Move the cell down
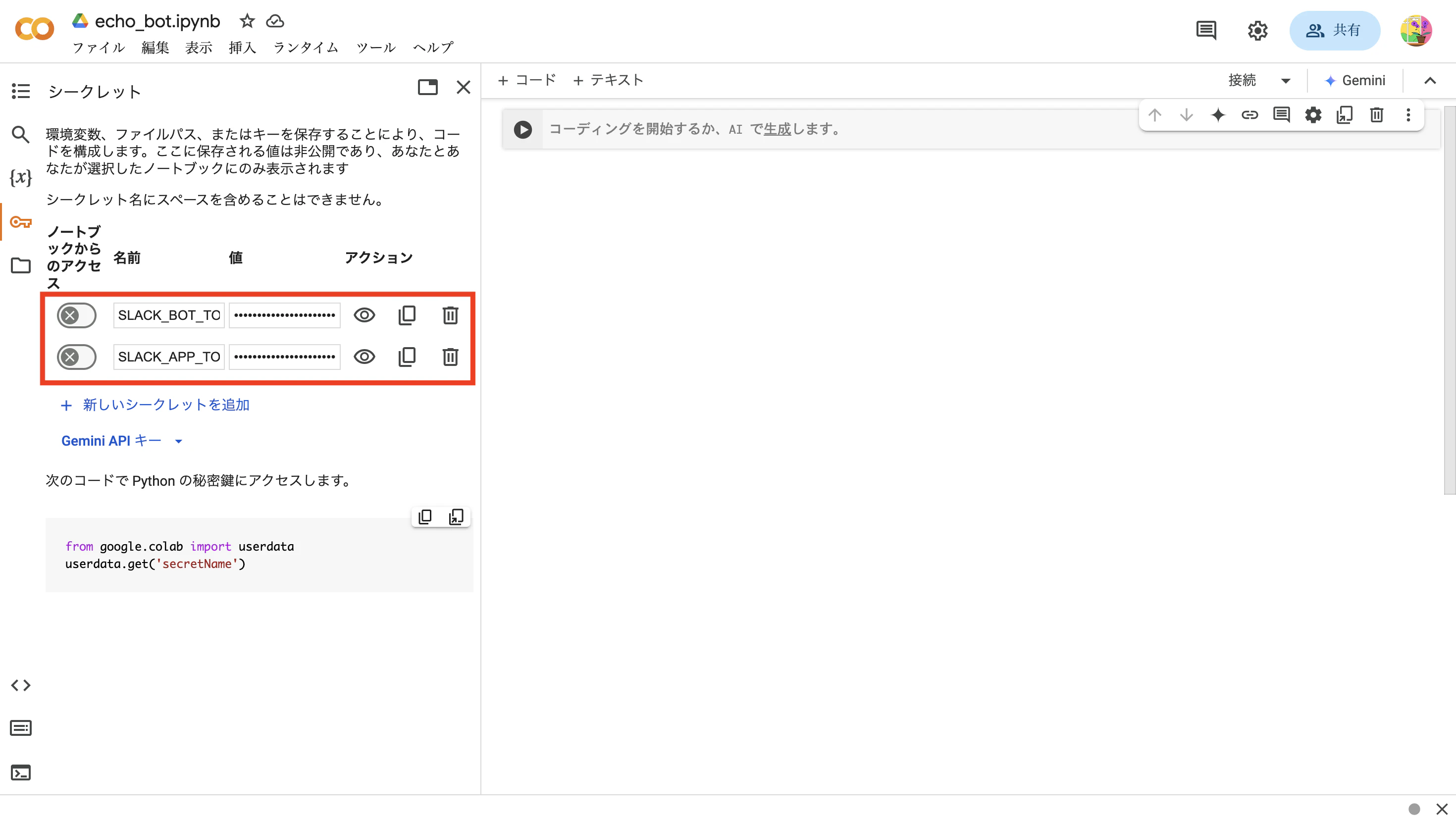1456x823 pixels. tap(1187, 115)
